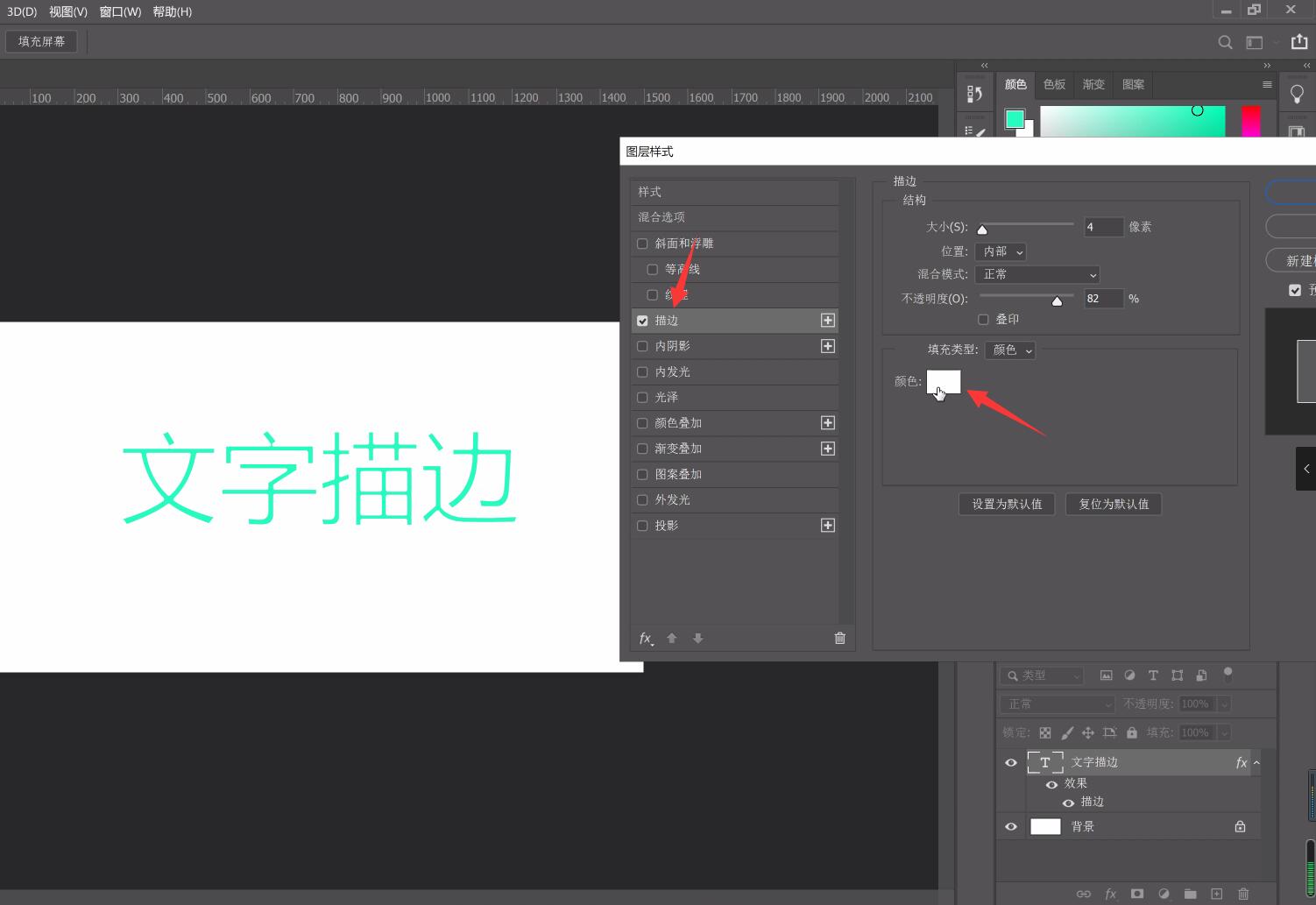Image resolution: width=1316 pixels, height=905 pixels.
Task: Switch to the 图案 tab
Action: (1133, 84)
